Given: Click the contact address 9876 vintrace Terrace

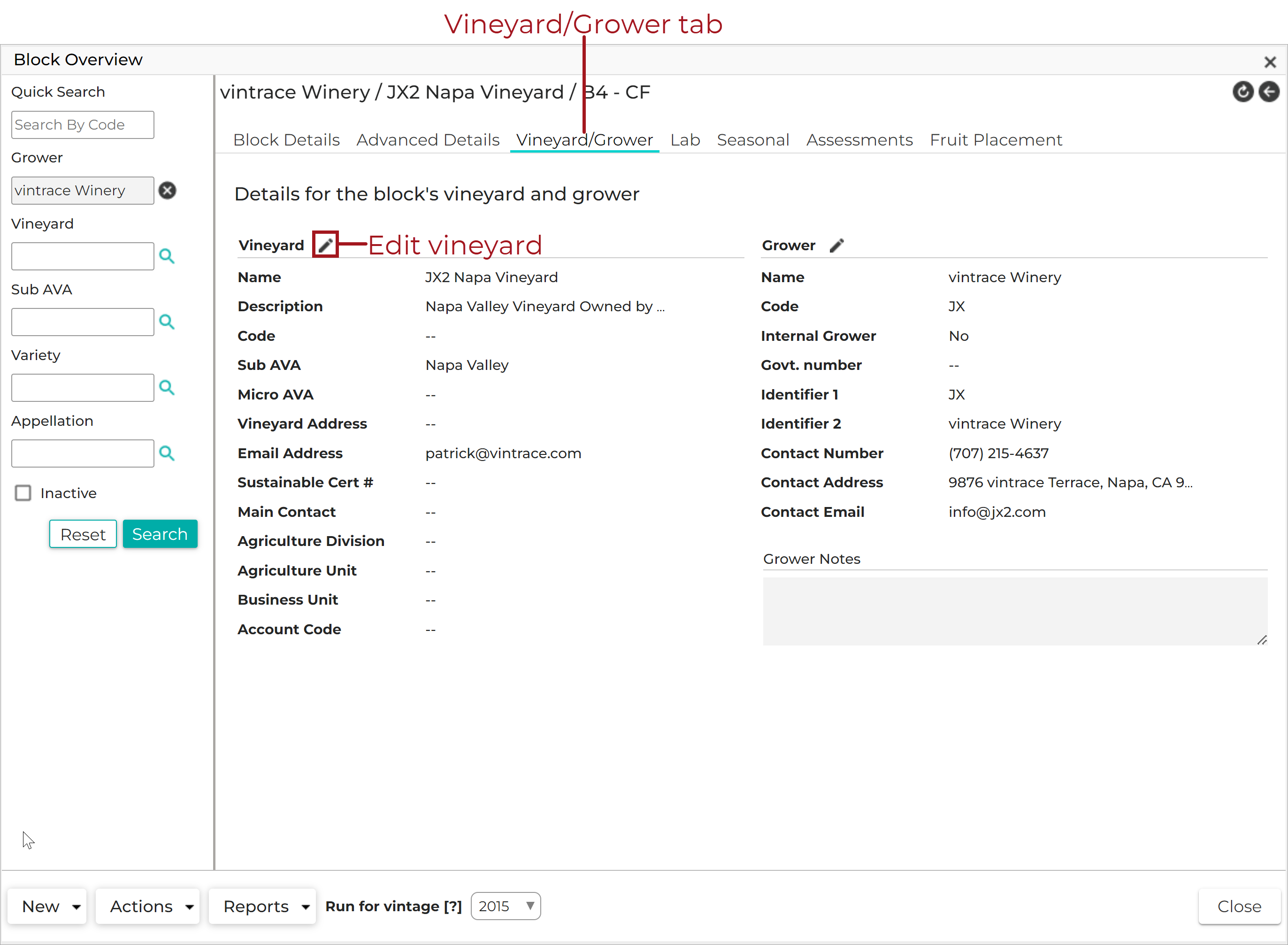Looking at the screenshot, I should point(1070,482).
